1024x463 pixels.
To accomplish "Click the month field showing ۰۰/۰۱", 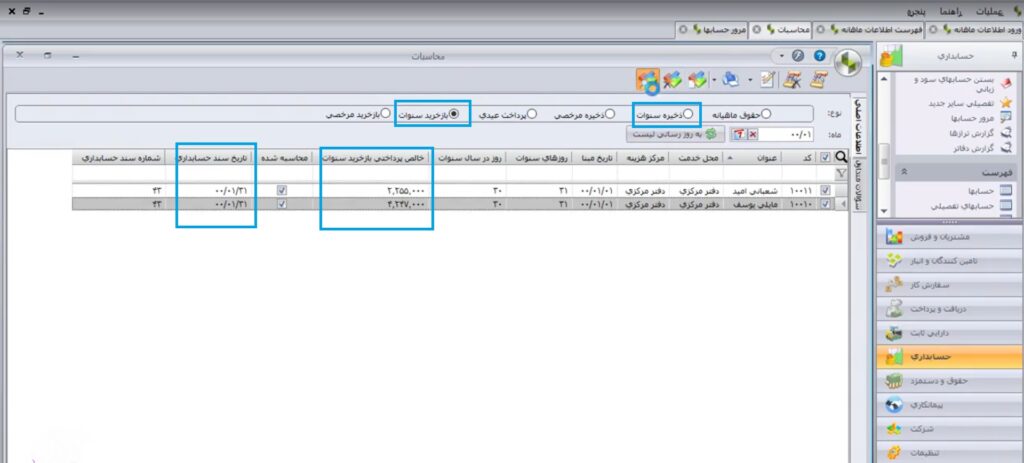I will [788, 135].
